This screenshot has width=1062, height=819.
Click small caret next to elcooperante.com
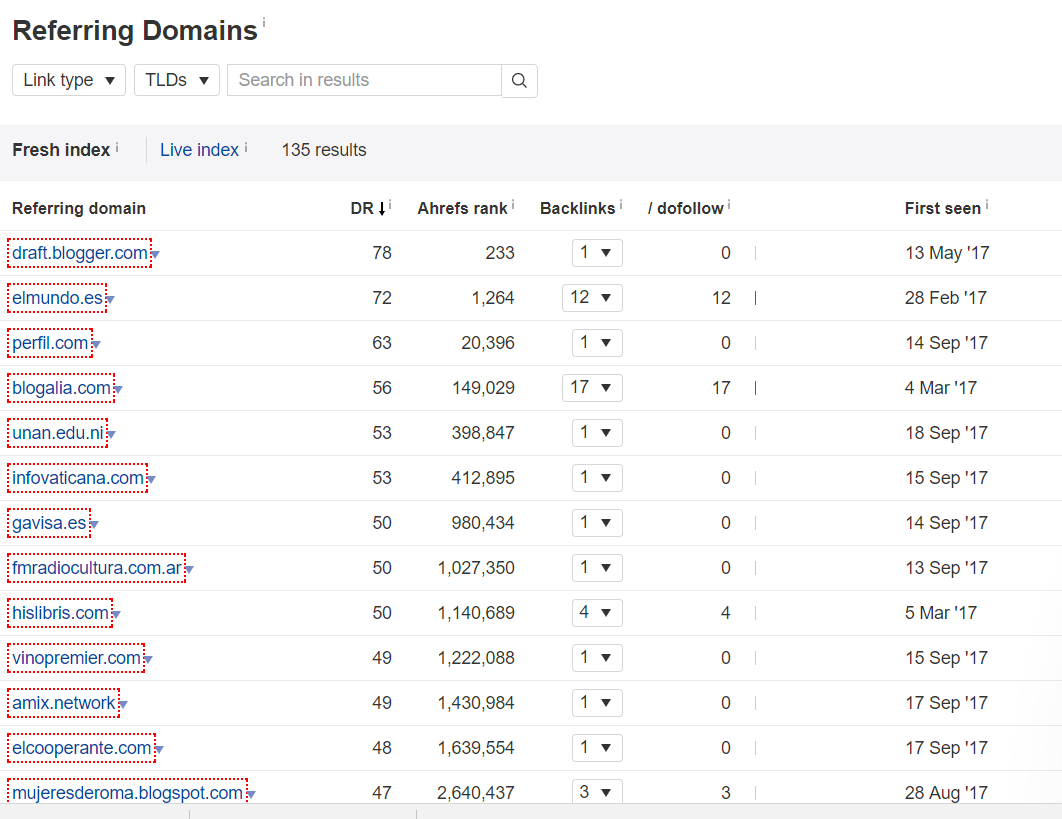[159, 750]
